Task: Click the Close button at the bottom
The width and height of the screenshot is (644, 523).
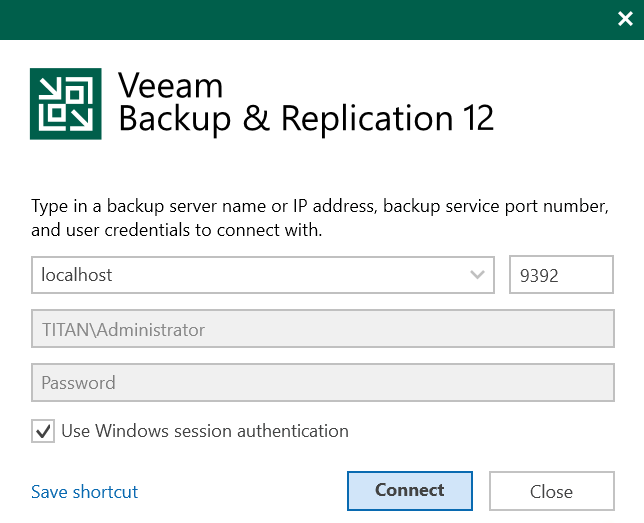Action: click(x=552, y=491)
